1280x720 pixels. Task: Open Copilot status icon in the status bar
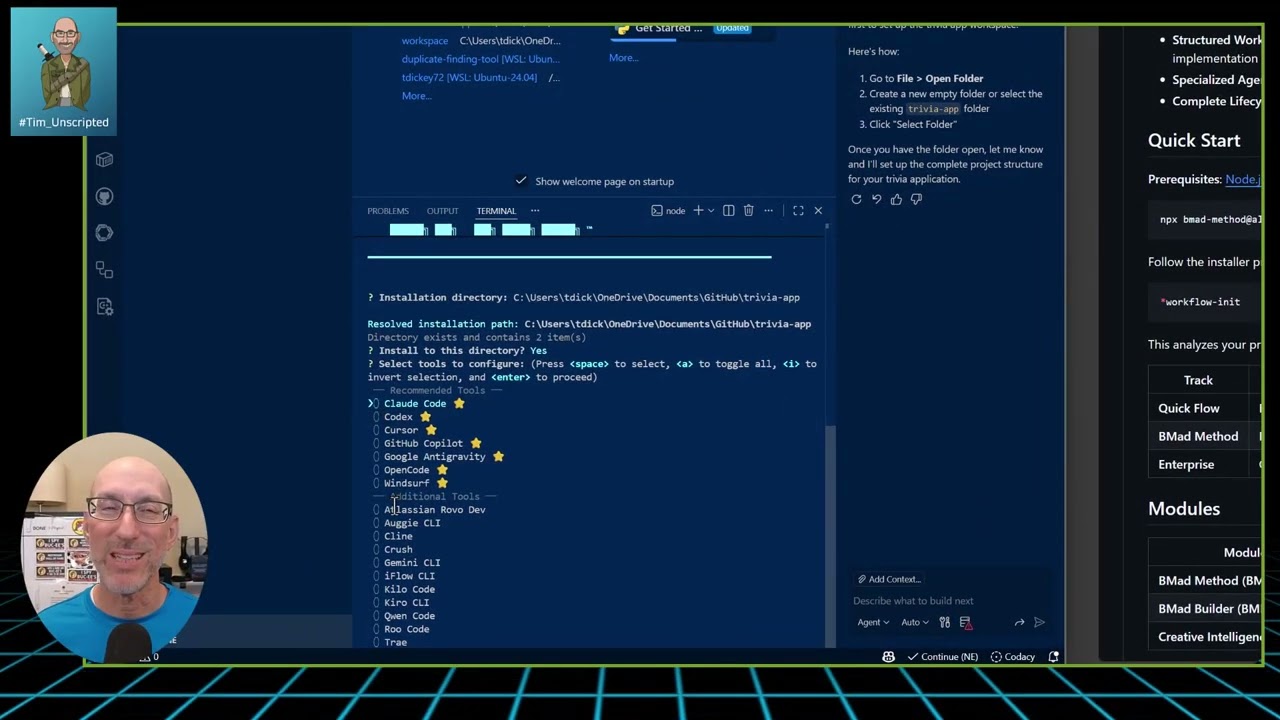(x=888, y=657)
